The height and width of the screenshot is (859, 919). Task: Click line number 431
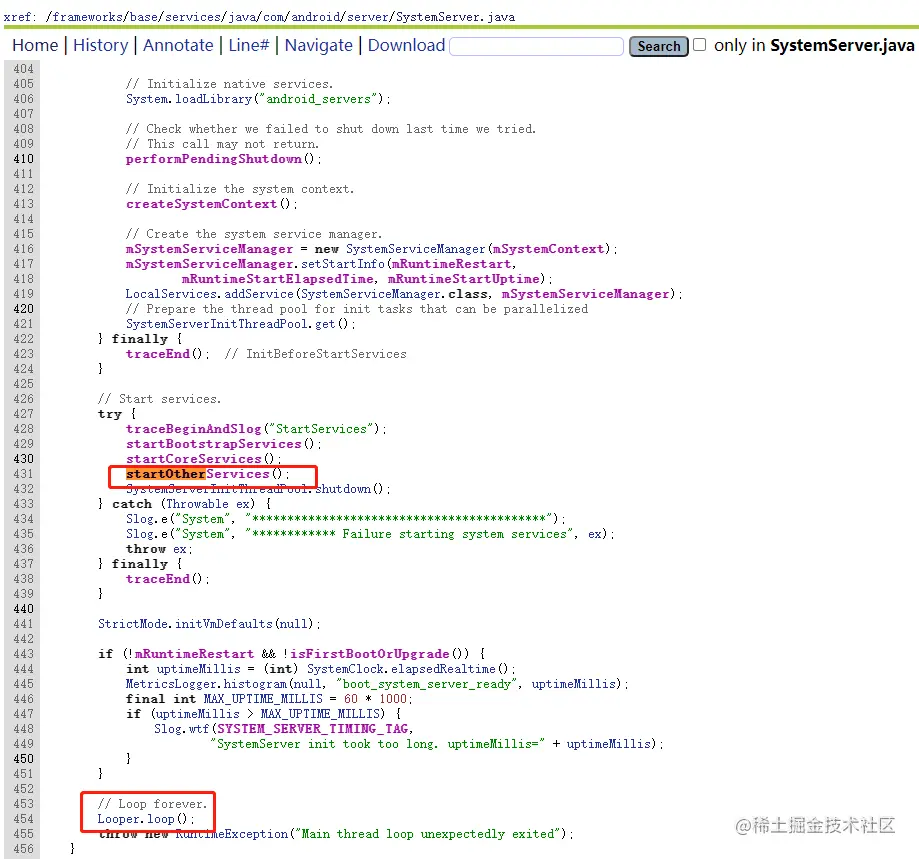click(23, 474)
